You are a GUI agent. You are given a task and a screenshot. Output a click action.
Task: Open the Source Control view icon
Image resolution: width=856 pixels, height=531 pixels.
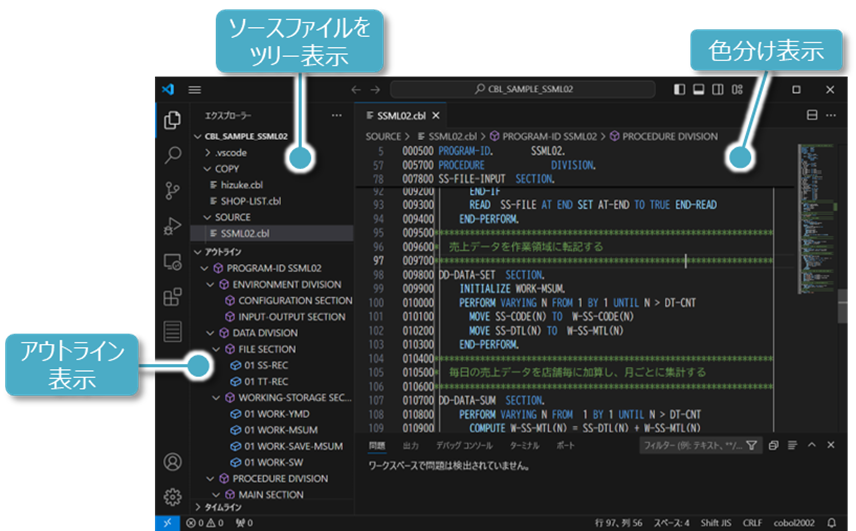(173, 190)
